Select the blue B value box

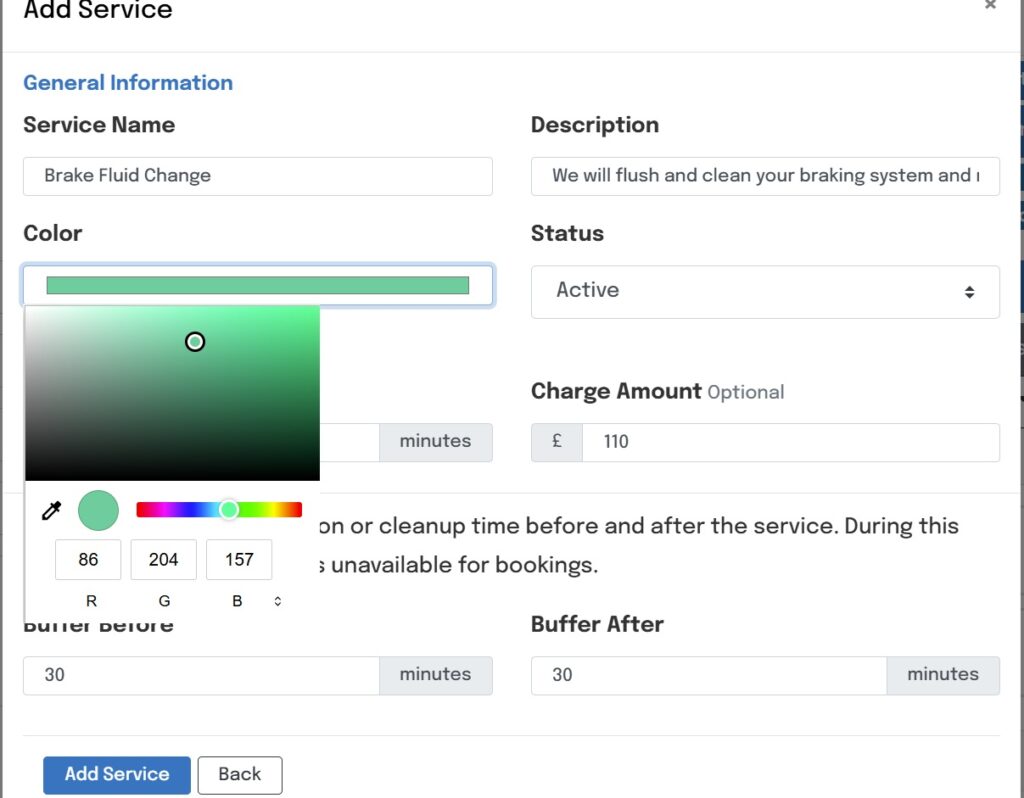click(239, 560)
